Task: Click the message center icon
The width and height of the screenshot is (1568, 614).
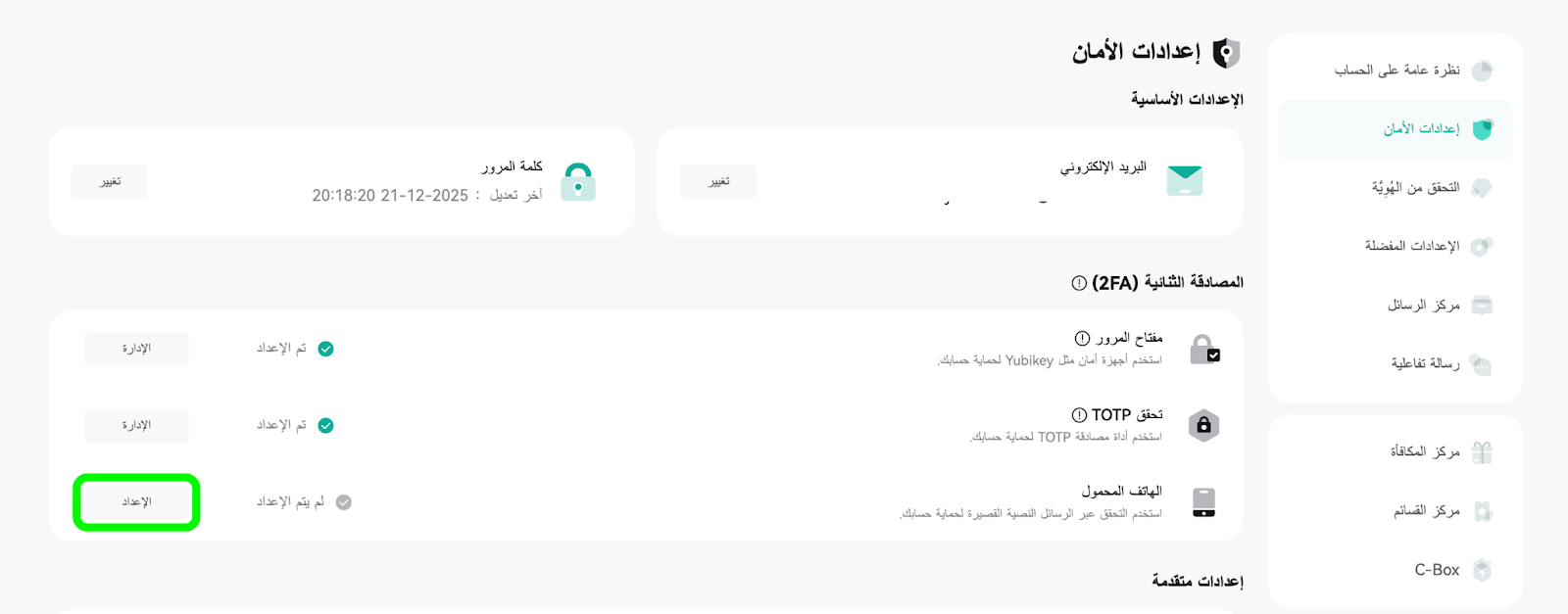Action: click(x=1482, y=306)
